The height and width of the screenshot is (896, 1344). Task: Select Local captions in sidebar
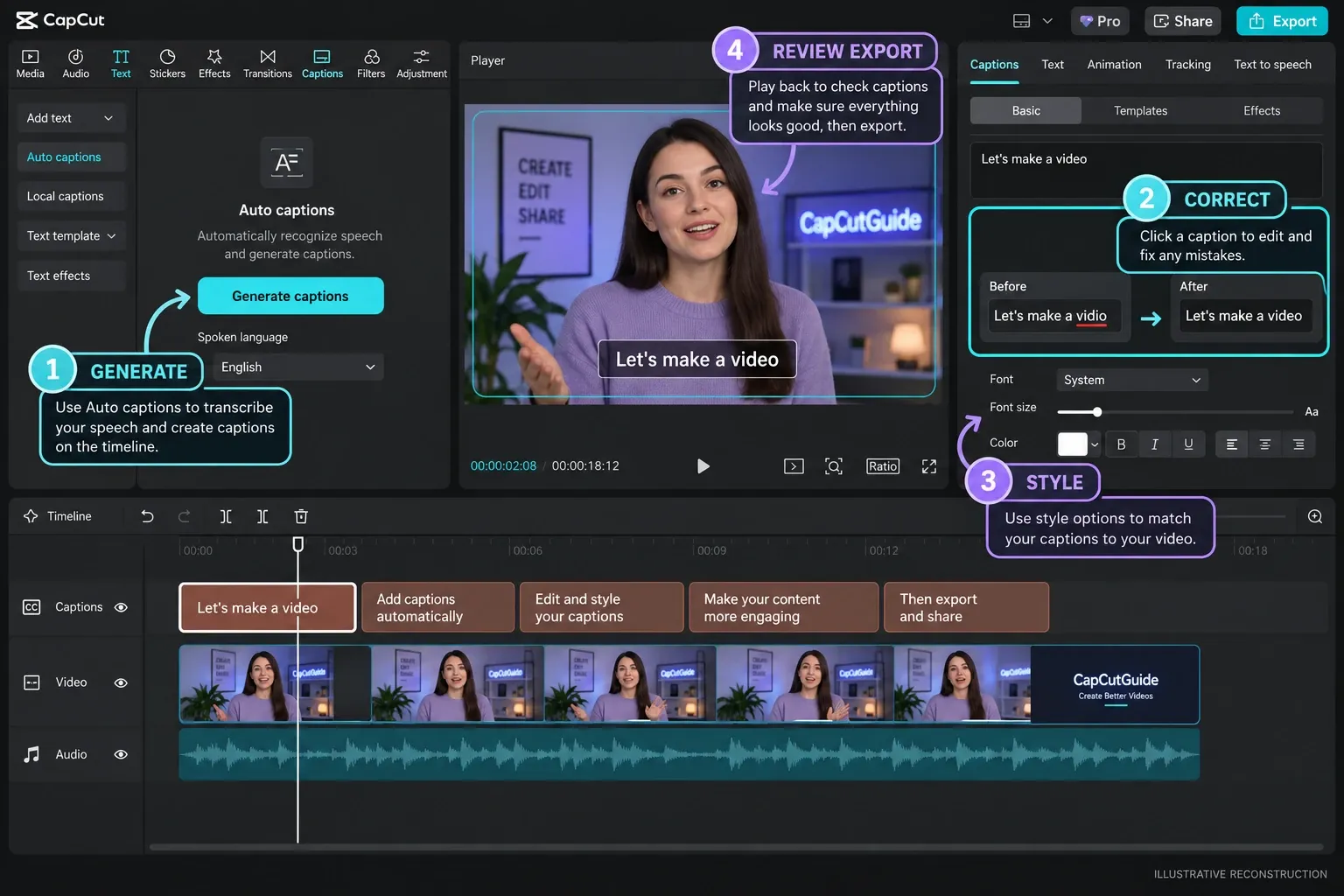point(72,197)
